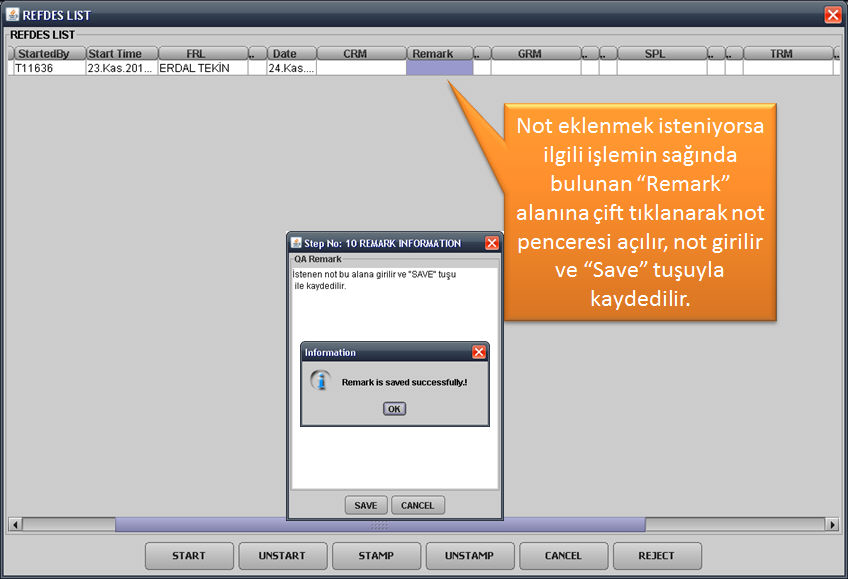Screen dimensions: 848x579
Task: Click the message Remark is saved successfully!
Action: pyautogui.click(x=405, y=382)
